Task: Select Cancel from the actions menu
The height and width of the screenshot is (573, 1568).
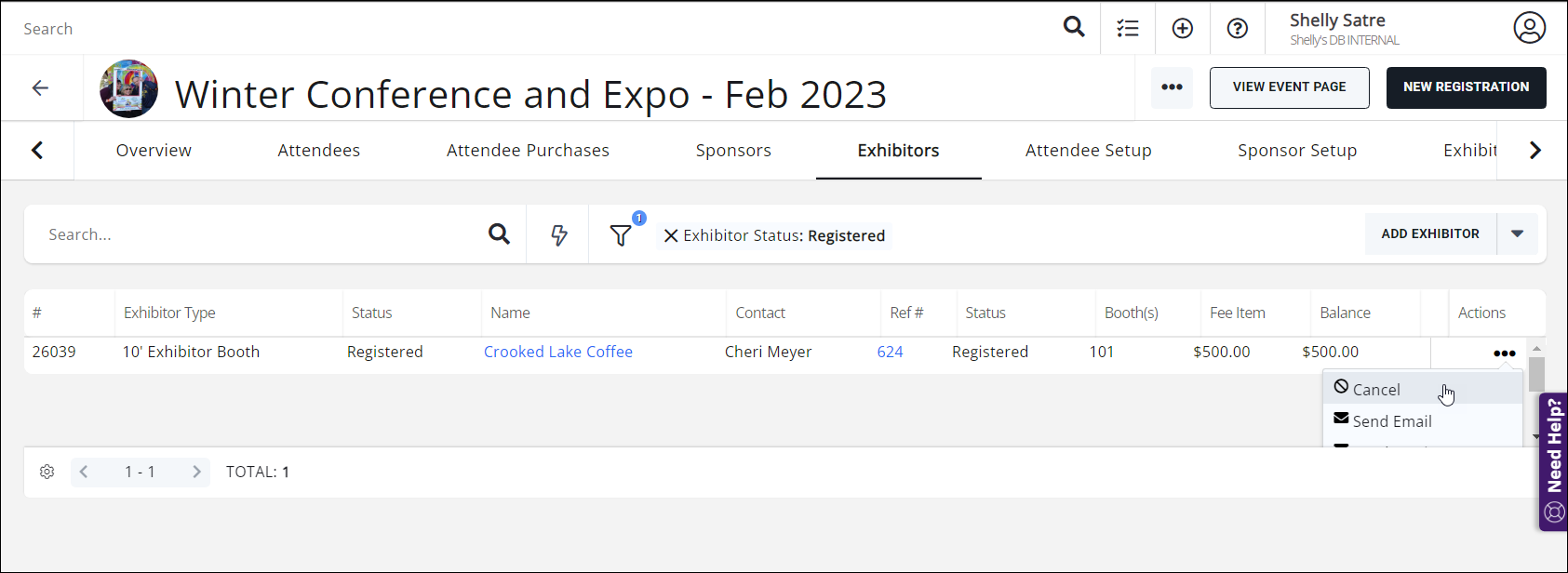Action: [x=1375, y=390]
